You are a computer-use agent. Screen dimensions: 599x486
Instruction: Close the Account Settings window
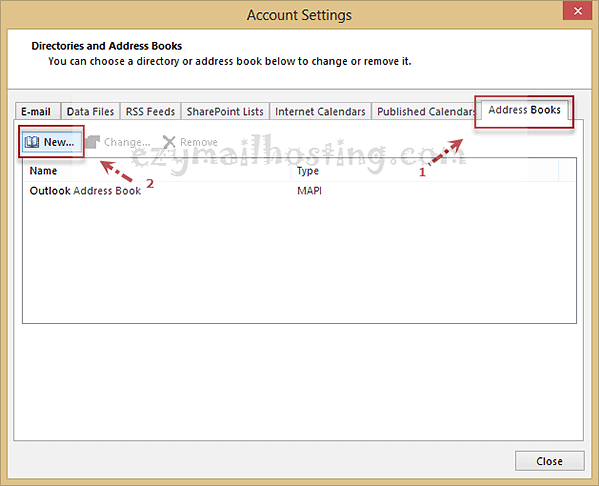(x=578, y=11)
